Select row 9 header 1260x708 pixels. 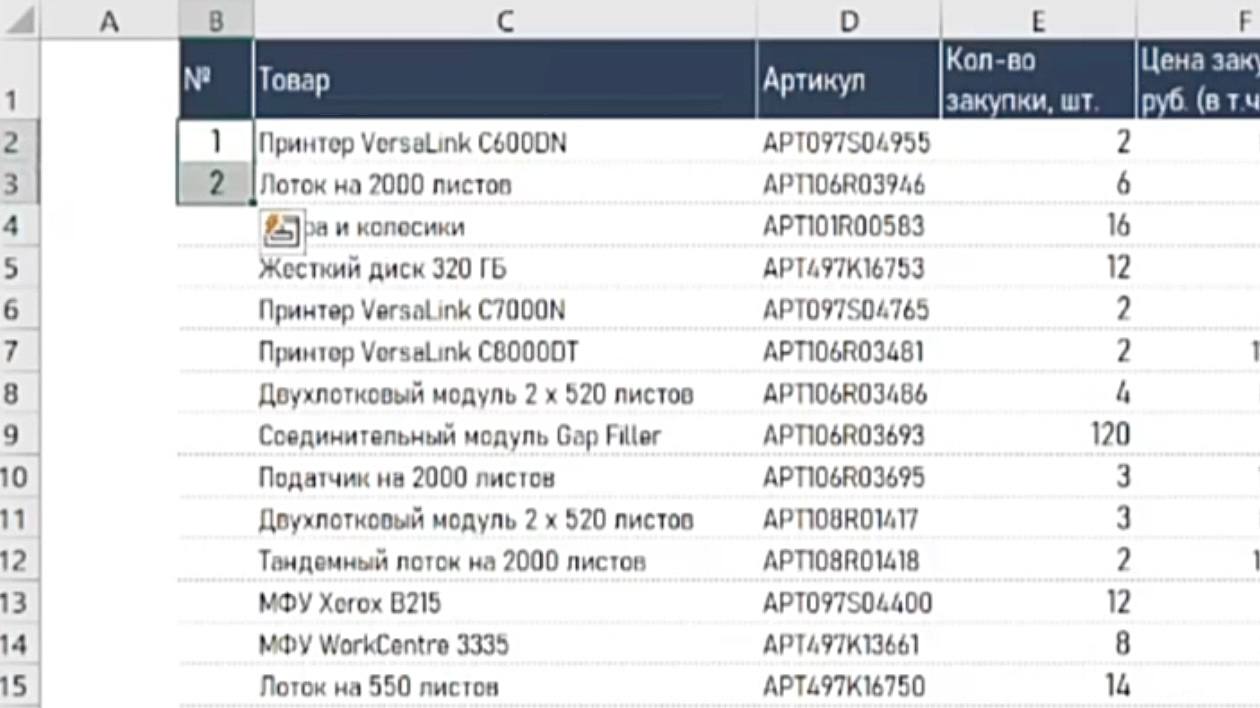(19, 435)
